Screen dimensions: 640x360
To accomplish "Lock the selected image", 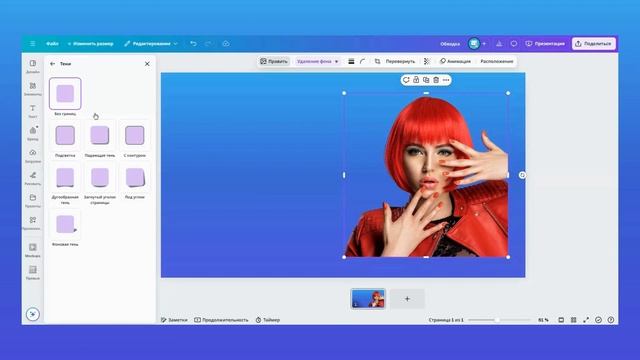I will (416, 80).
